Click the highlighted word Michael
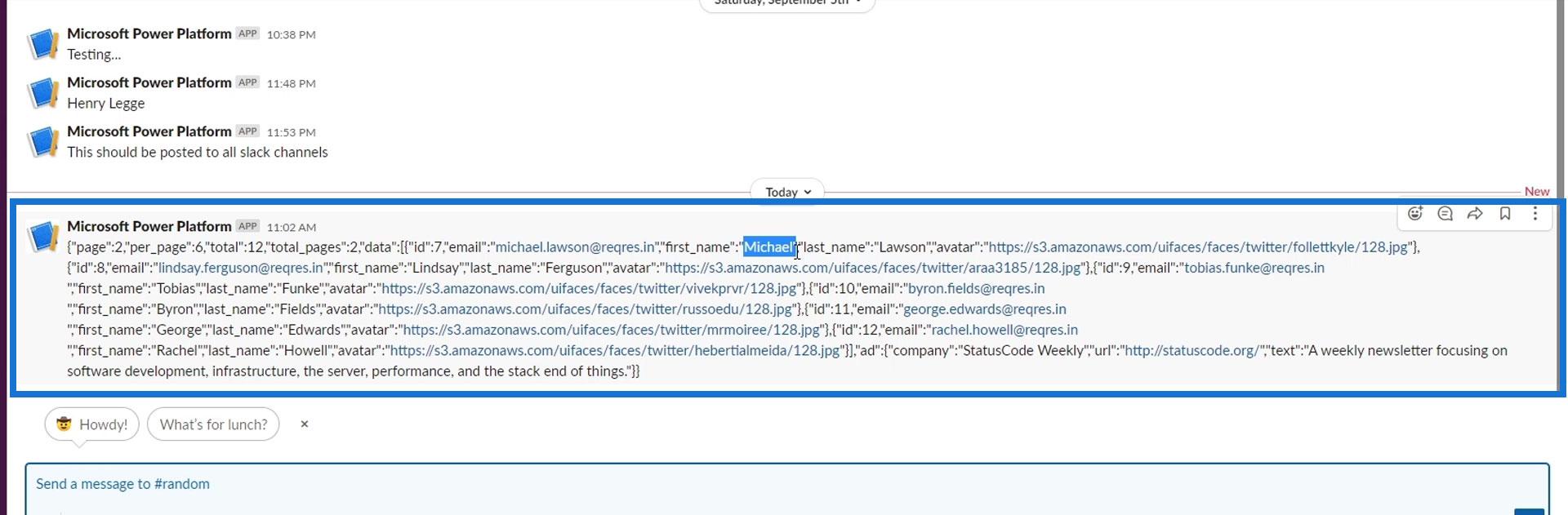This screenshot has height=515, width=1568. (769, 247)
